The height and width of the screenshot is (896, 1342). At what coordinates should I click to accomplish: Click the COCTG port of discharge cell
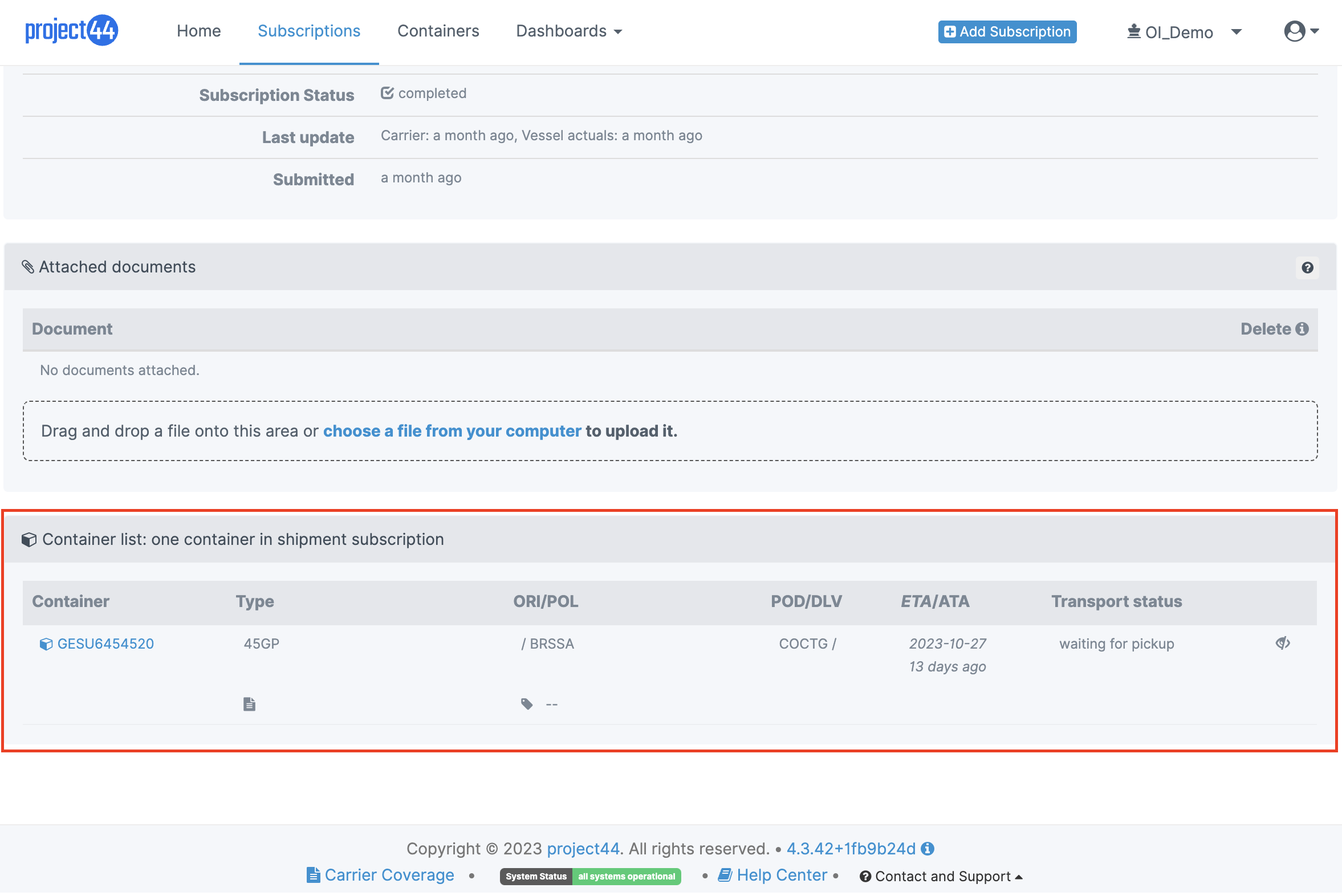pos(807,644)
